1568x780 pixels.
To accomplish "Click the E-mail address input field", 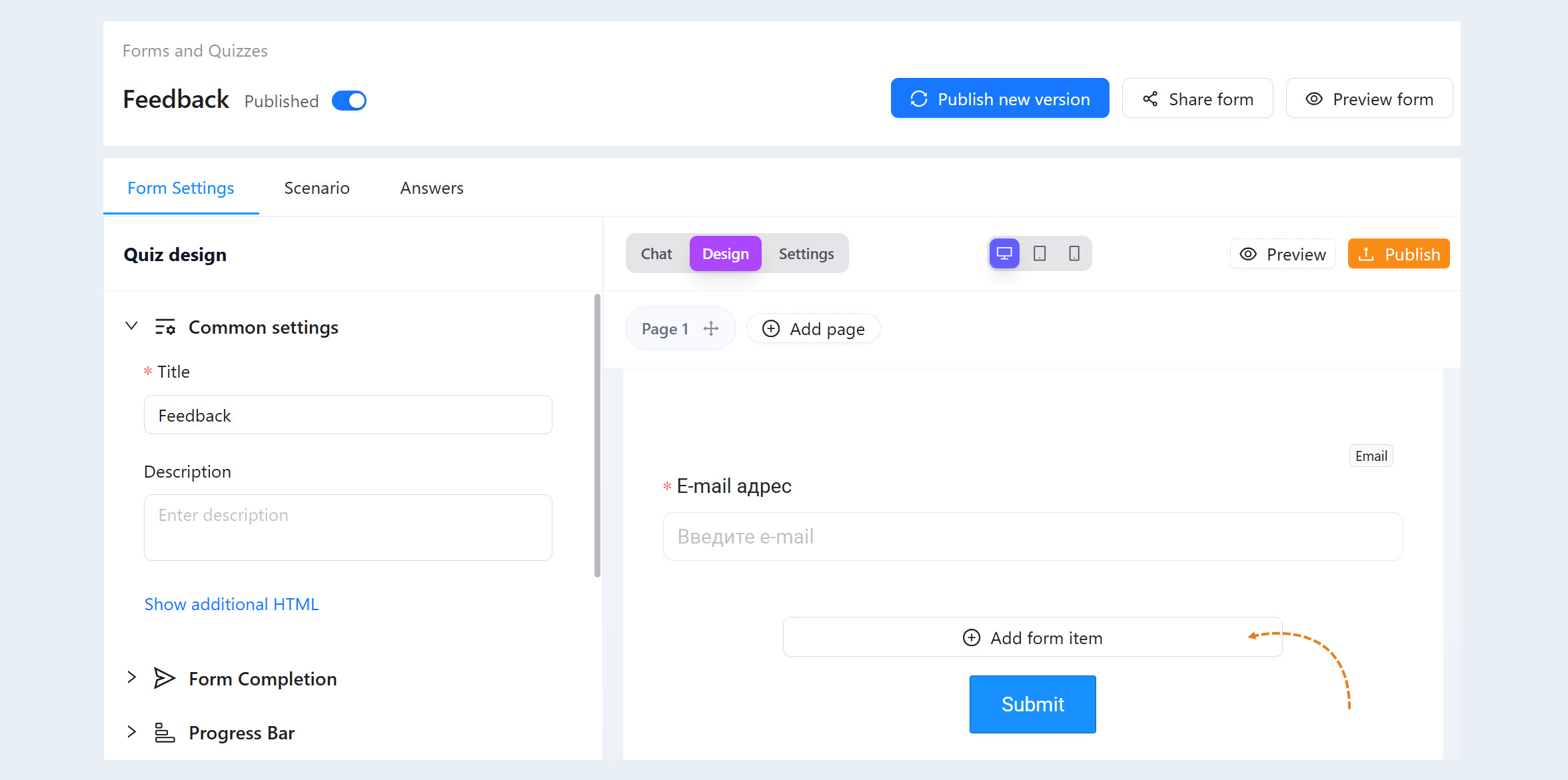I will (1033, 536).
